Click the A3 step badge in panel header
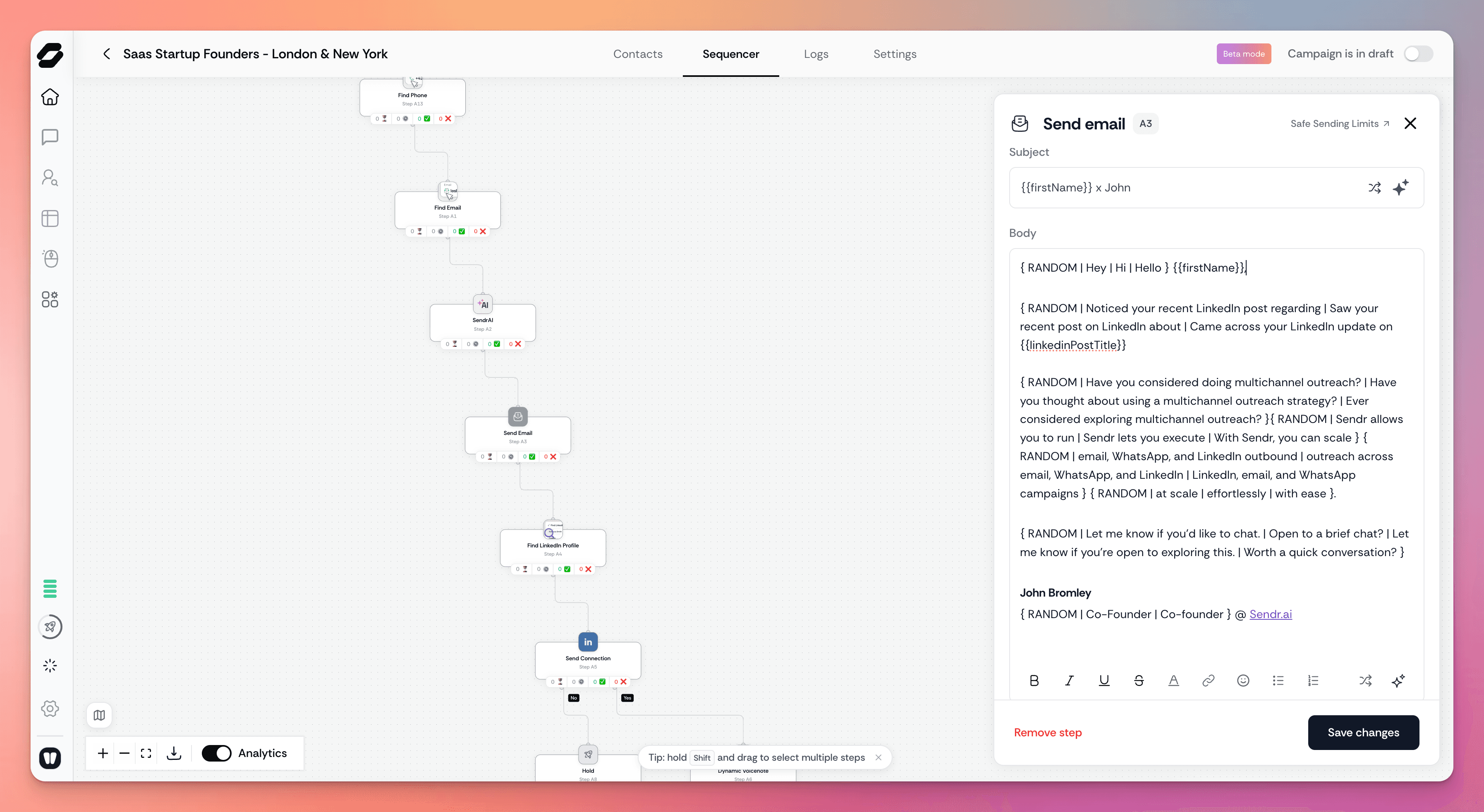 1145,123
